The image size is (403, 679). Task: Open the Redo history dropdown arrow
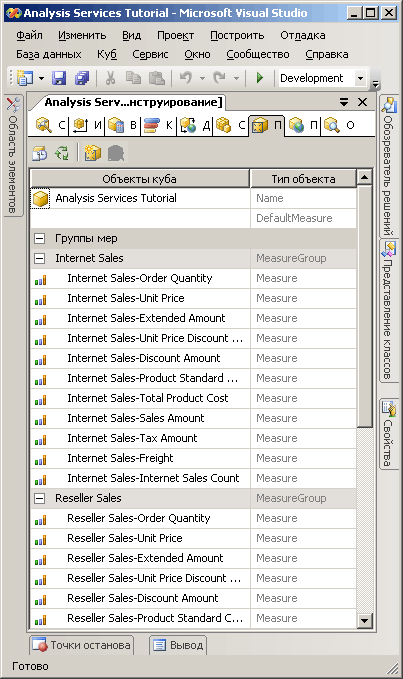coord(236,78)
